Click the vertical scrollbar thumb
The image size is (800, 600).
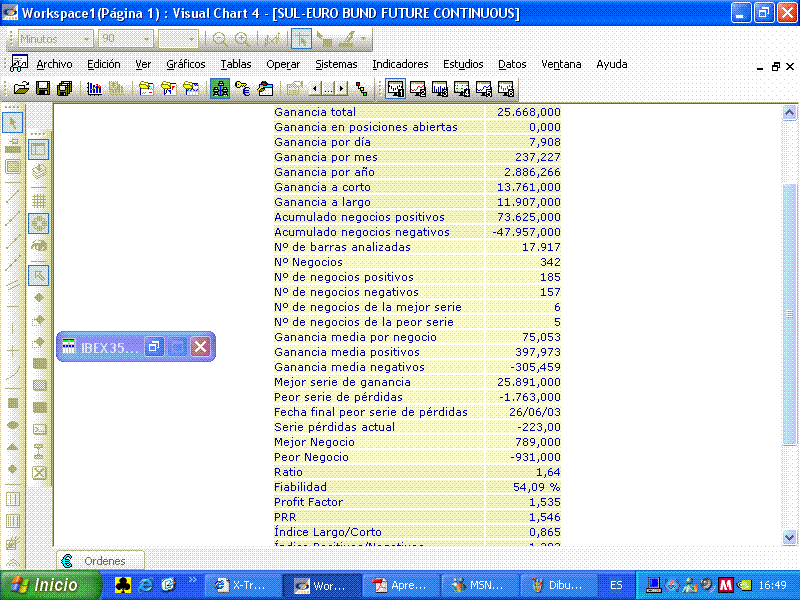[789, 314]
